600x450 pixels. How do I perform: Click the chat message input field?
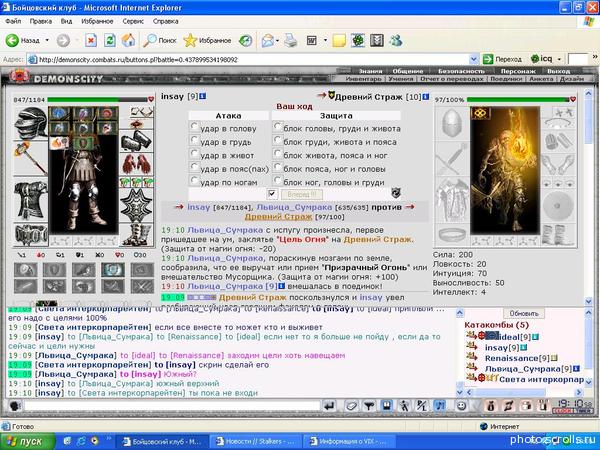click(x=171, y=406)
